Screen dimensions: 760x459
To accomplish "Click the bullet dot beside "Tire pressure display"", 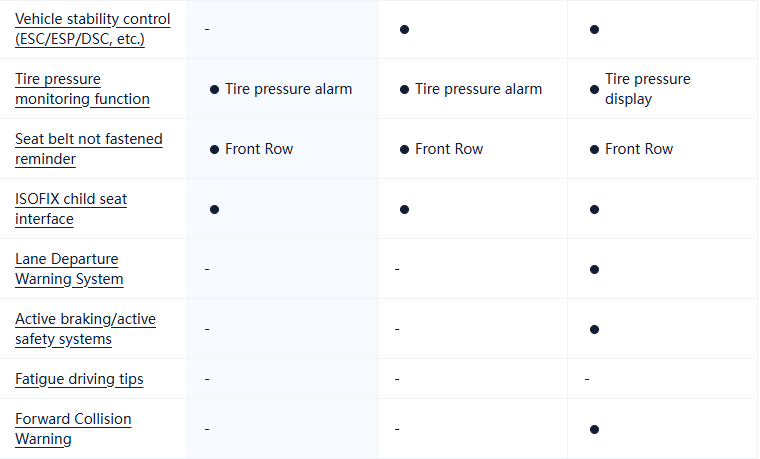I will tap(594, 89).
